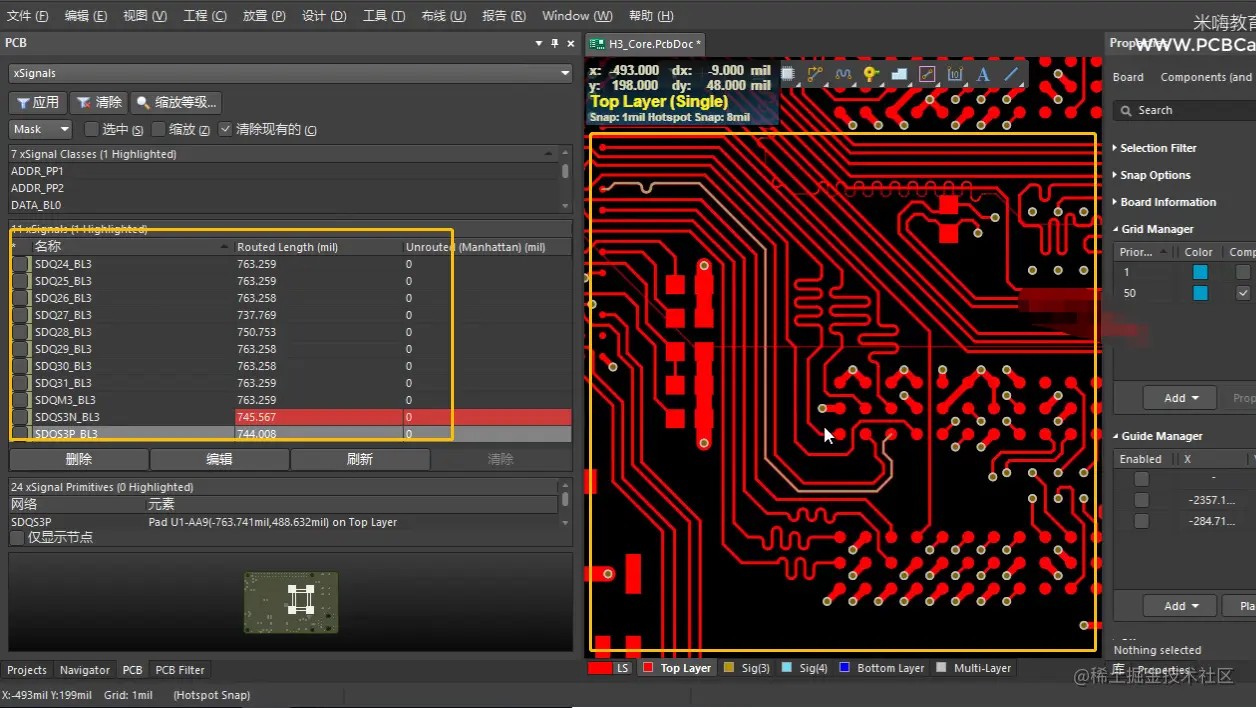This screenshot has width=1256, height=708.
Task: Click the 刷新 refresh button
Action: click(x=360, y=459)
